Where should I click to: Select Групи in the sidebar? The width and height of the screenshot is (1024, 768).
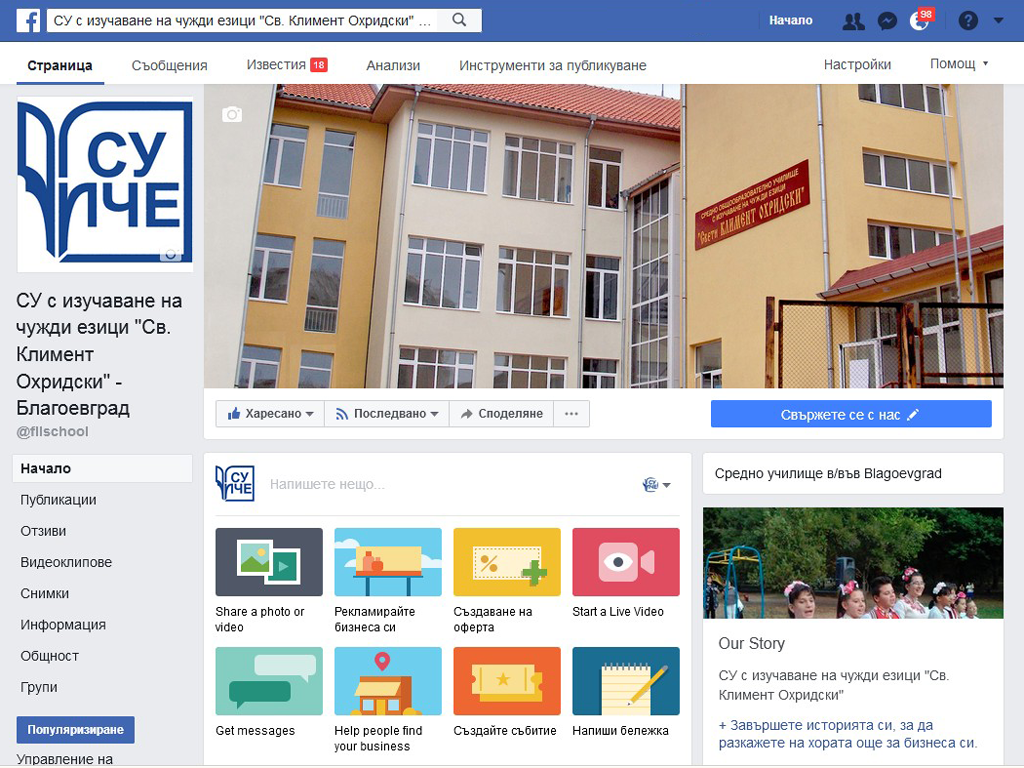click(39, 687)
